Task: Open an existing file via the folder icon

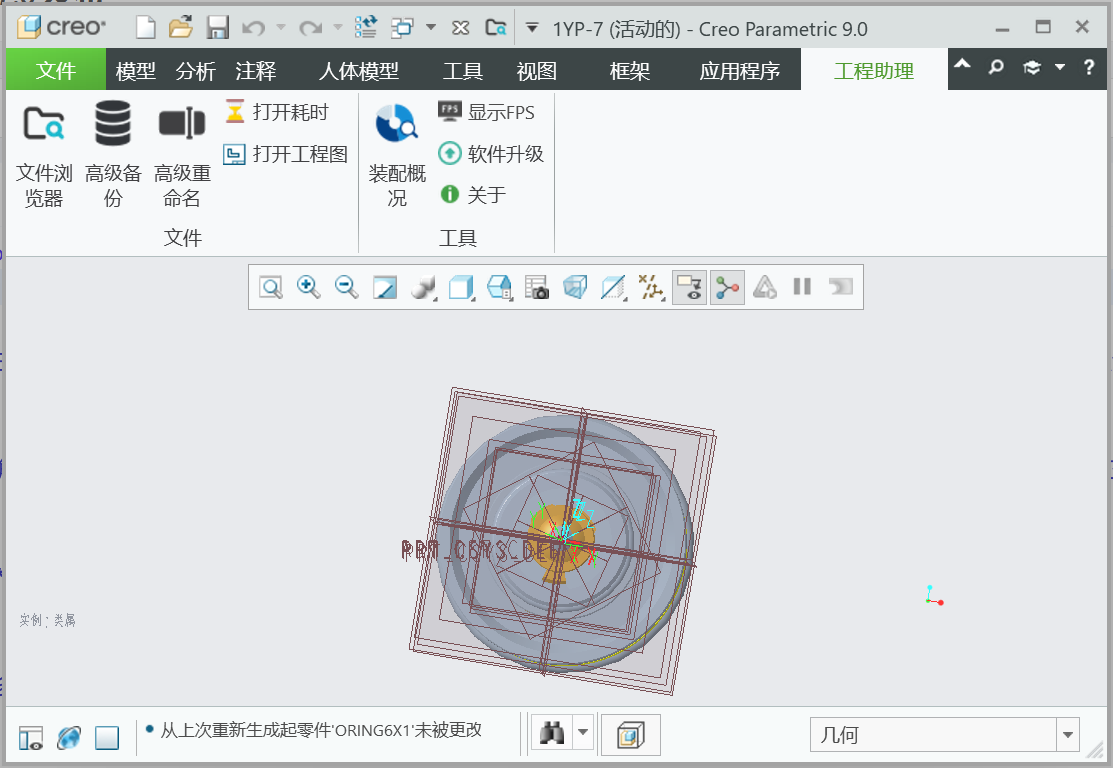Action: coord(181,28)
